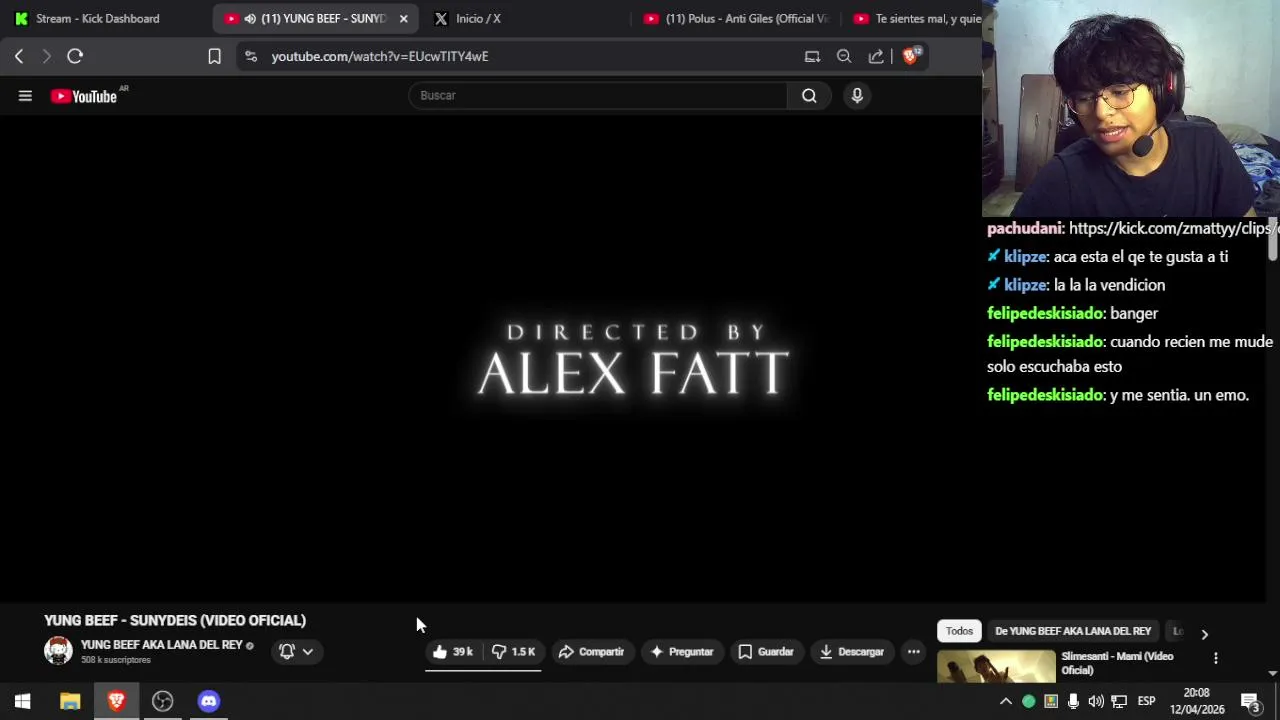Switch to the Inicio / X tab
Screen dimensions: 1280x720
pyautogui.click(x=478, y=19)
